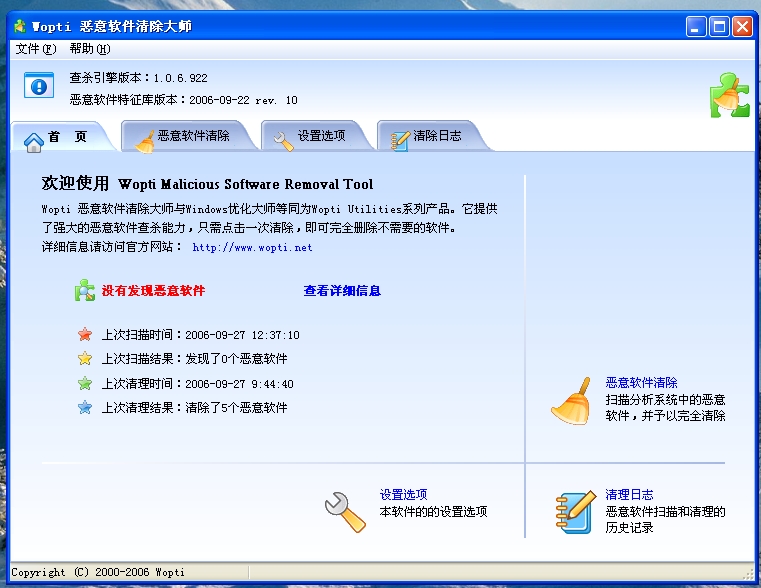
Task: Close the Wopti window
Action: point(742,27)
